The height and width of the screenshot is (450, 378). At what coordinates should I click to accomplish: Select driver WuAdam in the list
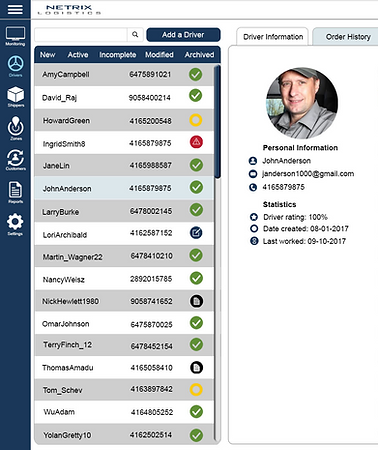point(124,412)
